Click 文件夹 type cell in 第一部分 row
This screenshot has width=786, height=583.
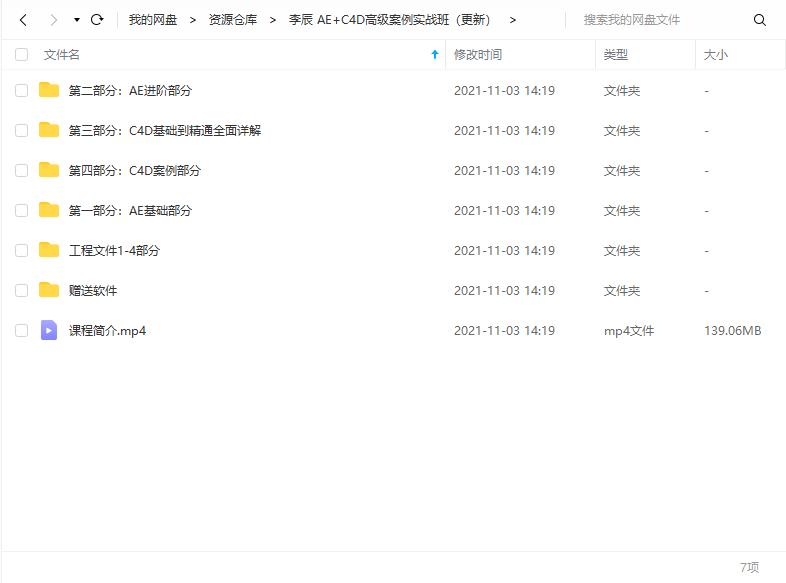point(622,211)
